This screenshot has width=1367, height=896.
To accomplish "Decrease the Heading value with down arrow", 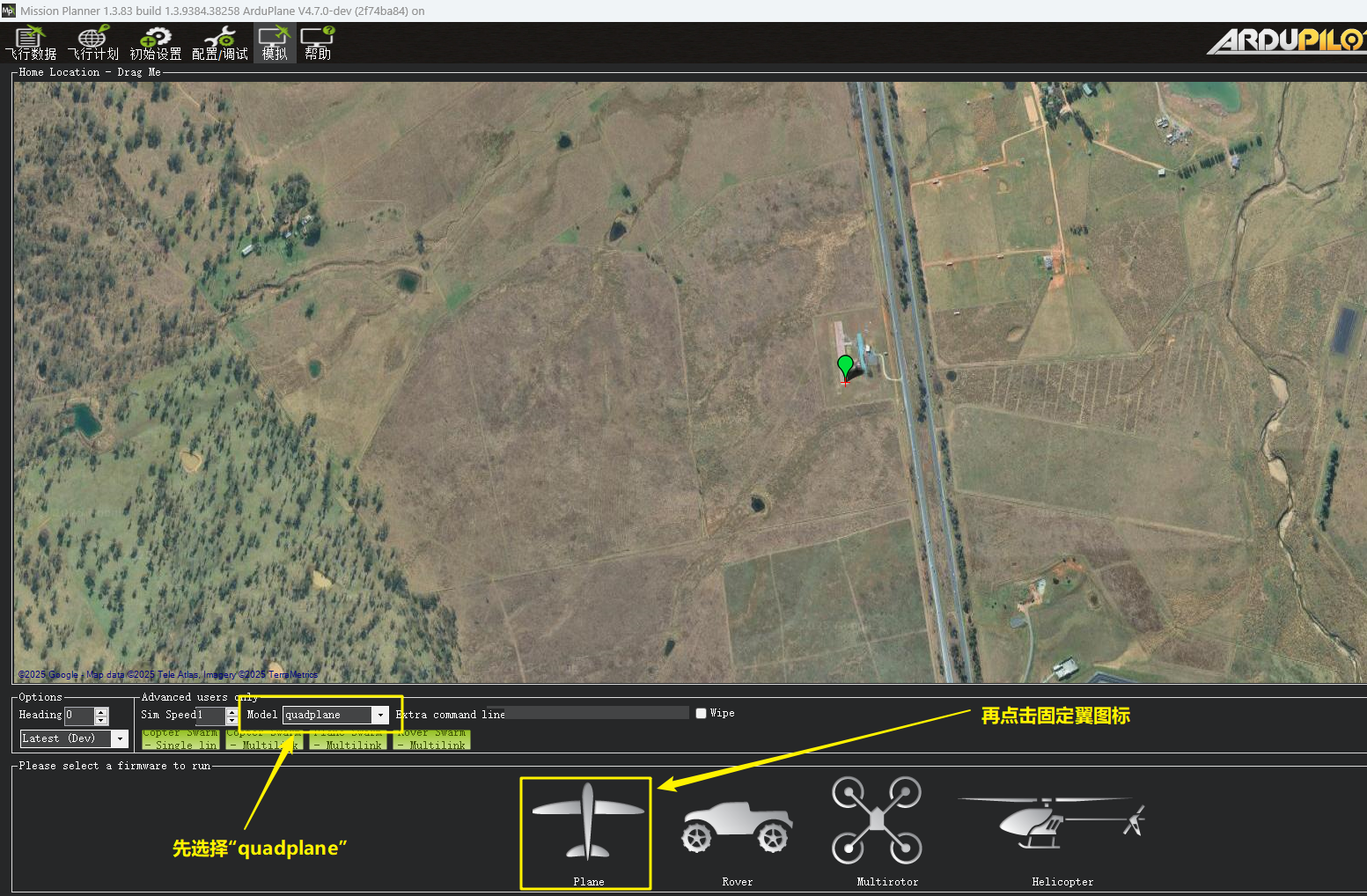I will [101, 720].
